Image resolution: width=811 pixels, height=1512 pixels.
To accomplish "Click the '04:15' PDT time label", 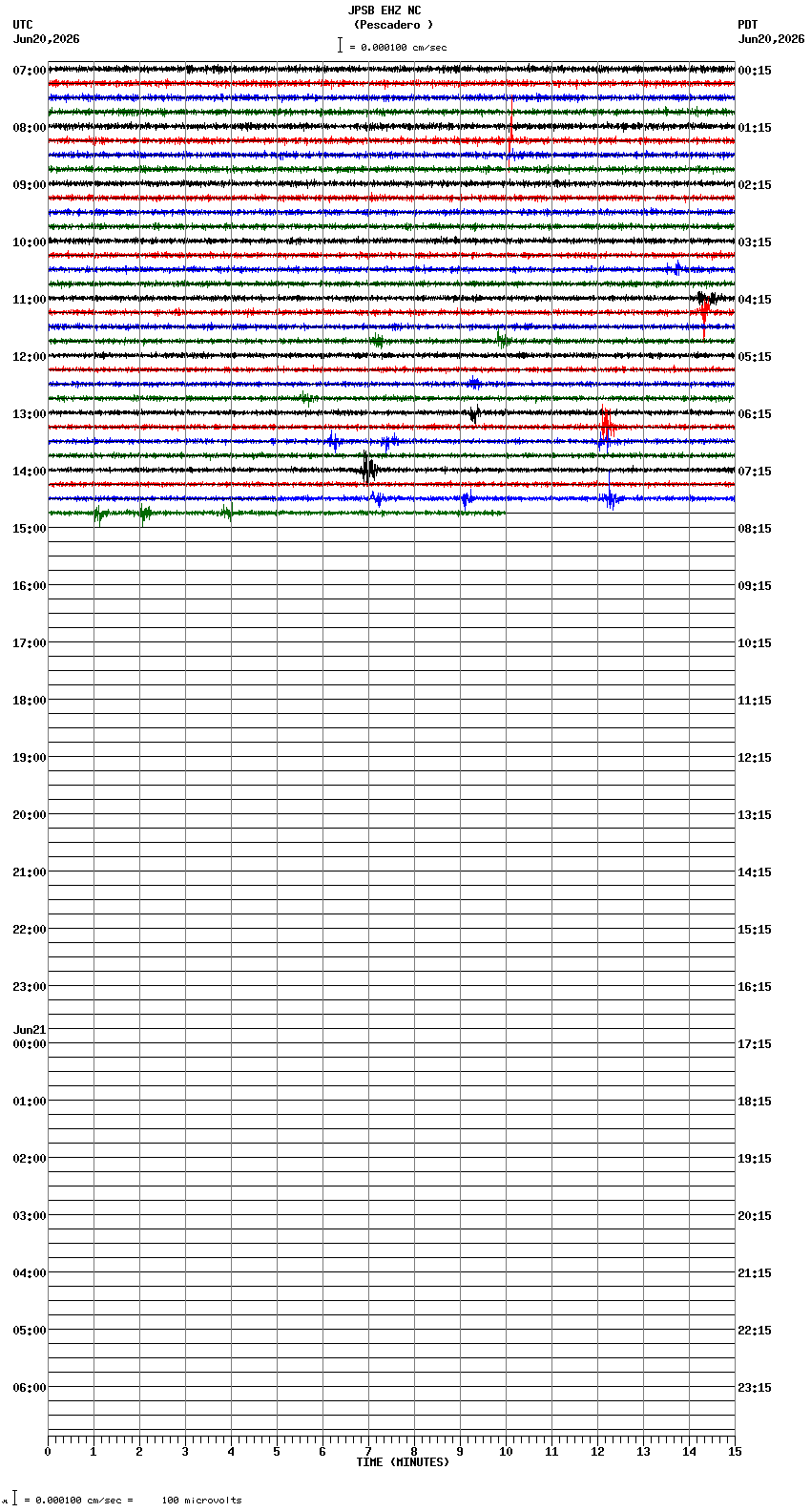I will tap(755, 300).
